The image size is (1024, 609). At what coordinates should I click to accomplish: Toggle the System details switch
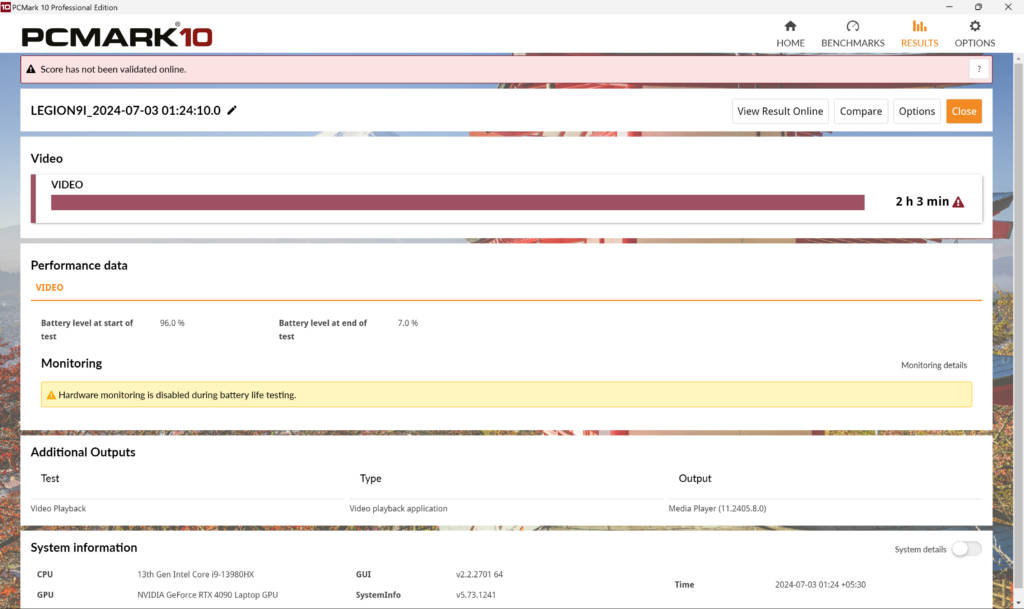[x=966, y=549]
